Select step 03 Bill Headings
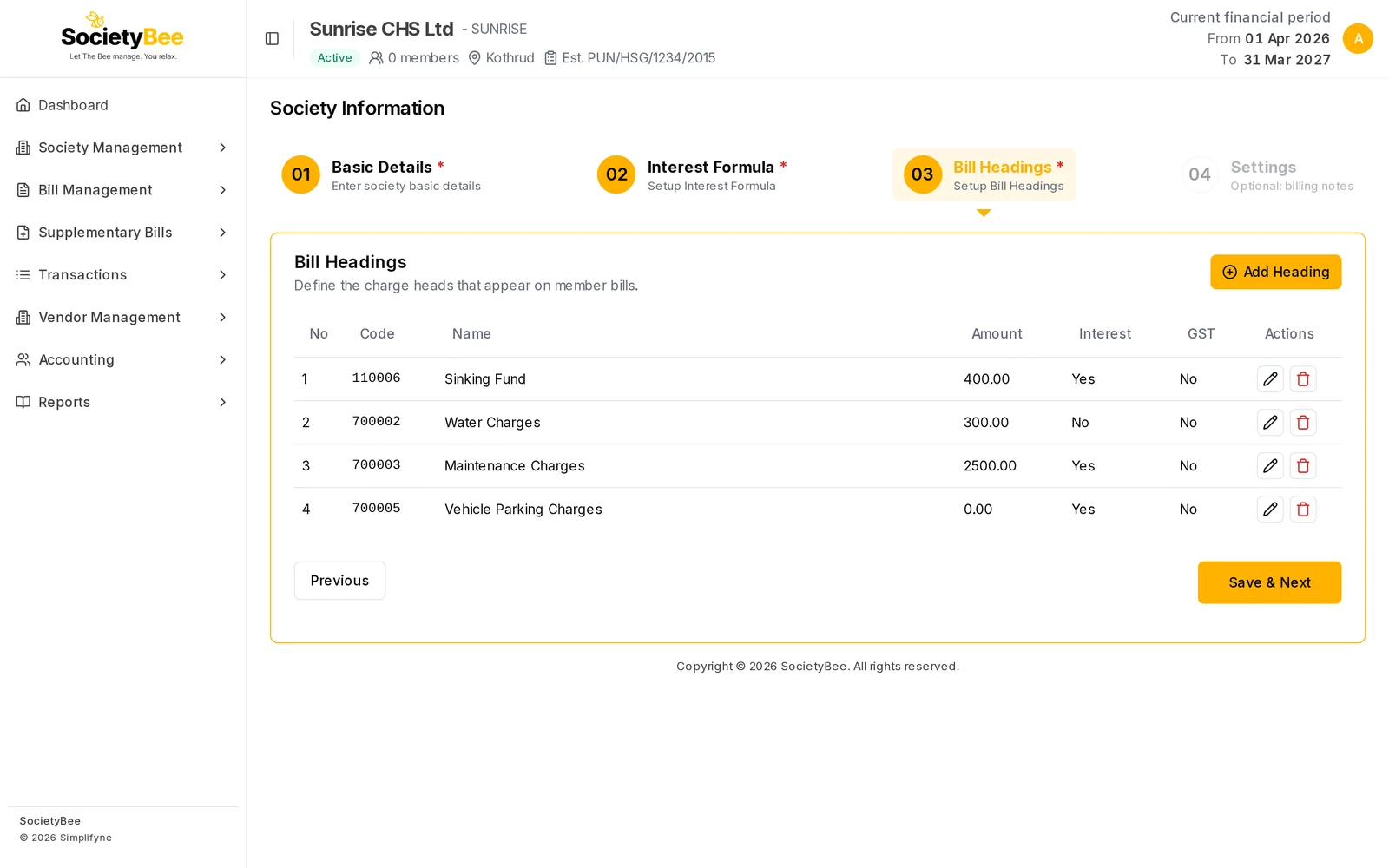Viewport: 1389px width, 868px height. 984,174
